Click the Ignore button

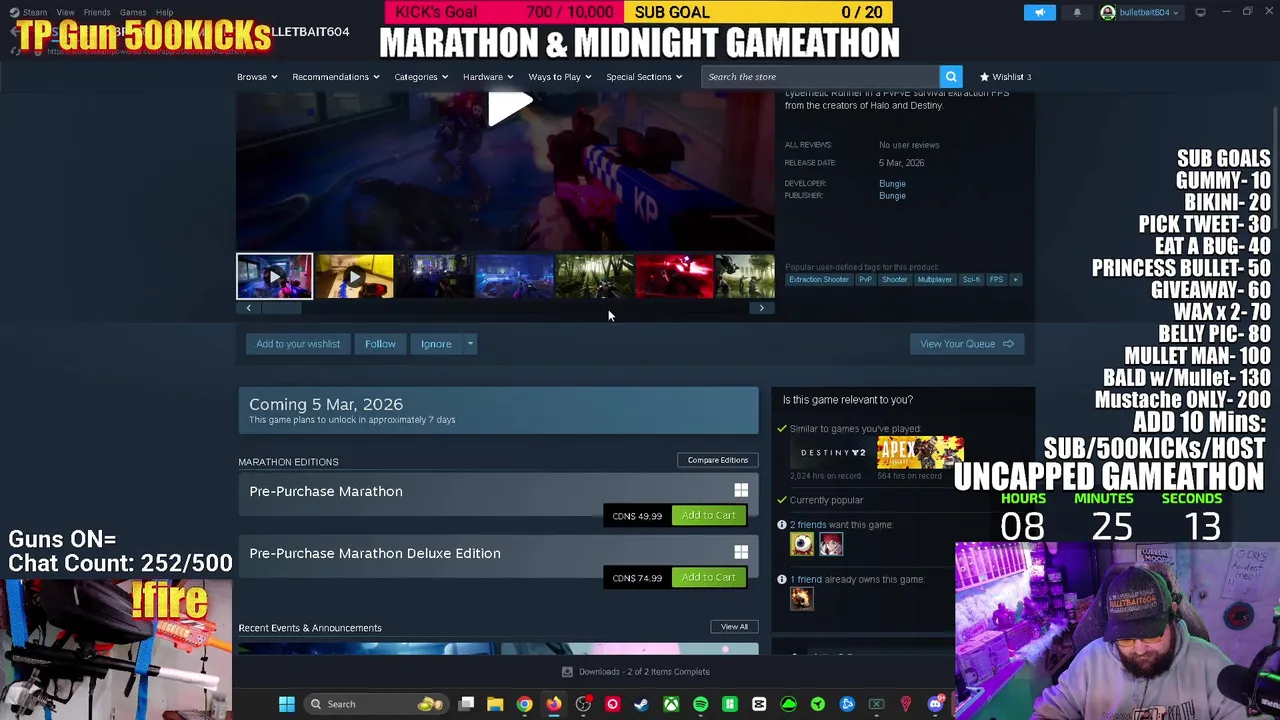(x=436, y=344)
